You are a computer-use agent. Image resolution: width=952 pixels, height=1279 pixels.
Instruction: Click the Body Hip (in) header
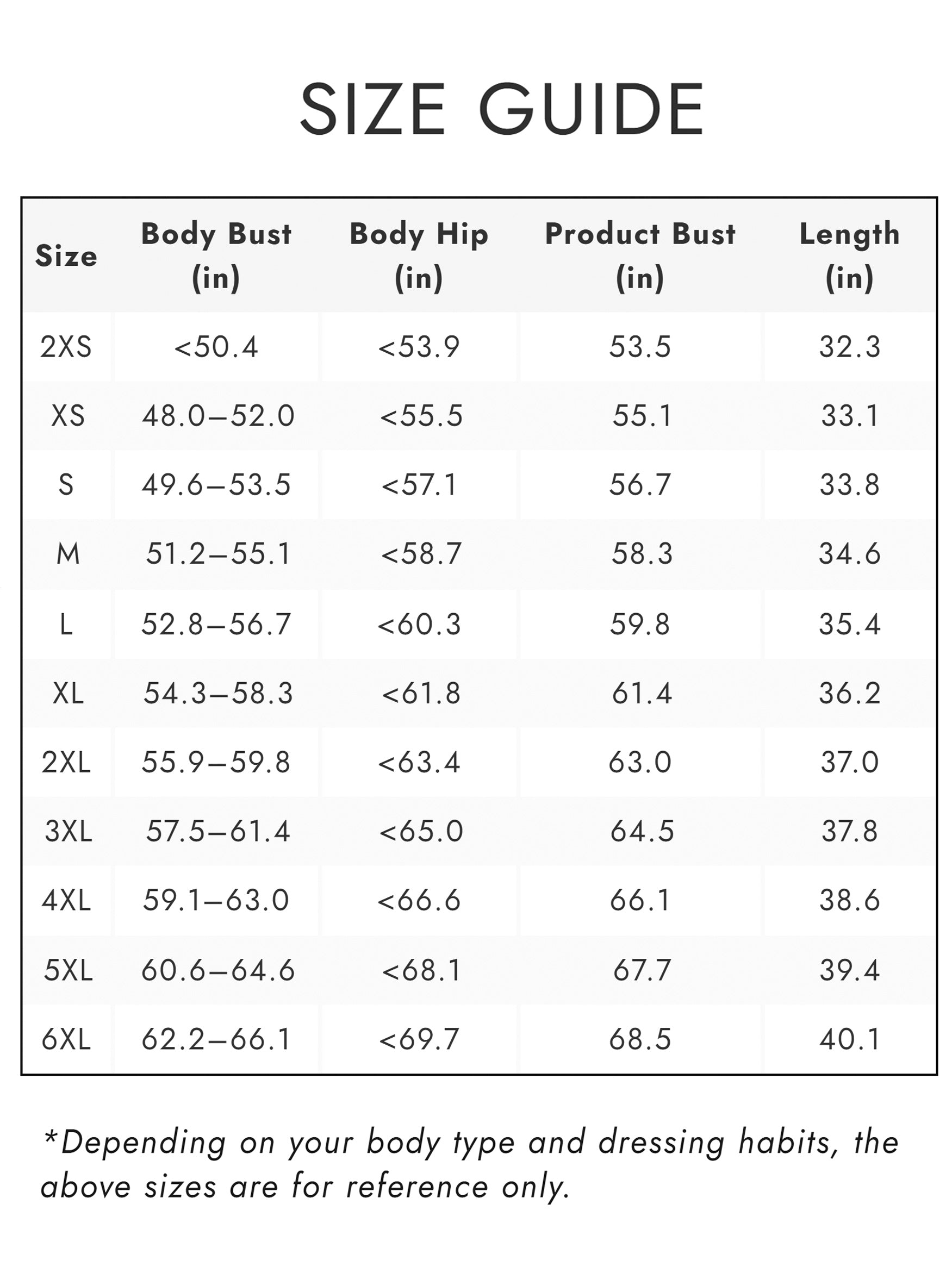(419, 255)
